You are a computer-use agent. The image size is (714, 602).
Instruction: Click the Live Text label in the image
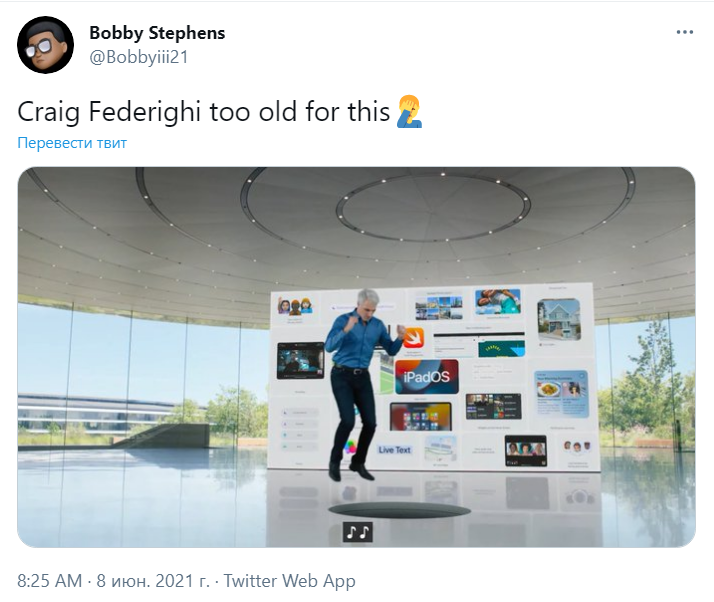pos(395,450)
